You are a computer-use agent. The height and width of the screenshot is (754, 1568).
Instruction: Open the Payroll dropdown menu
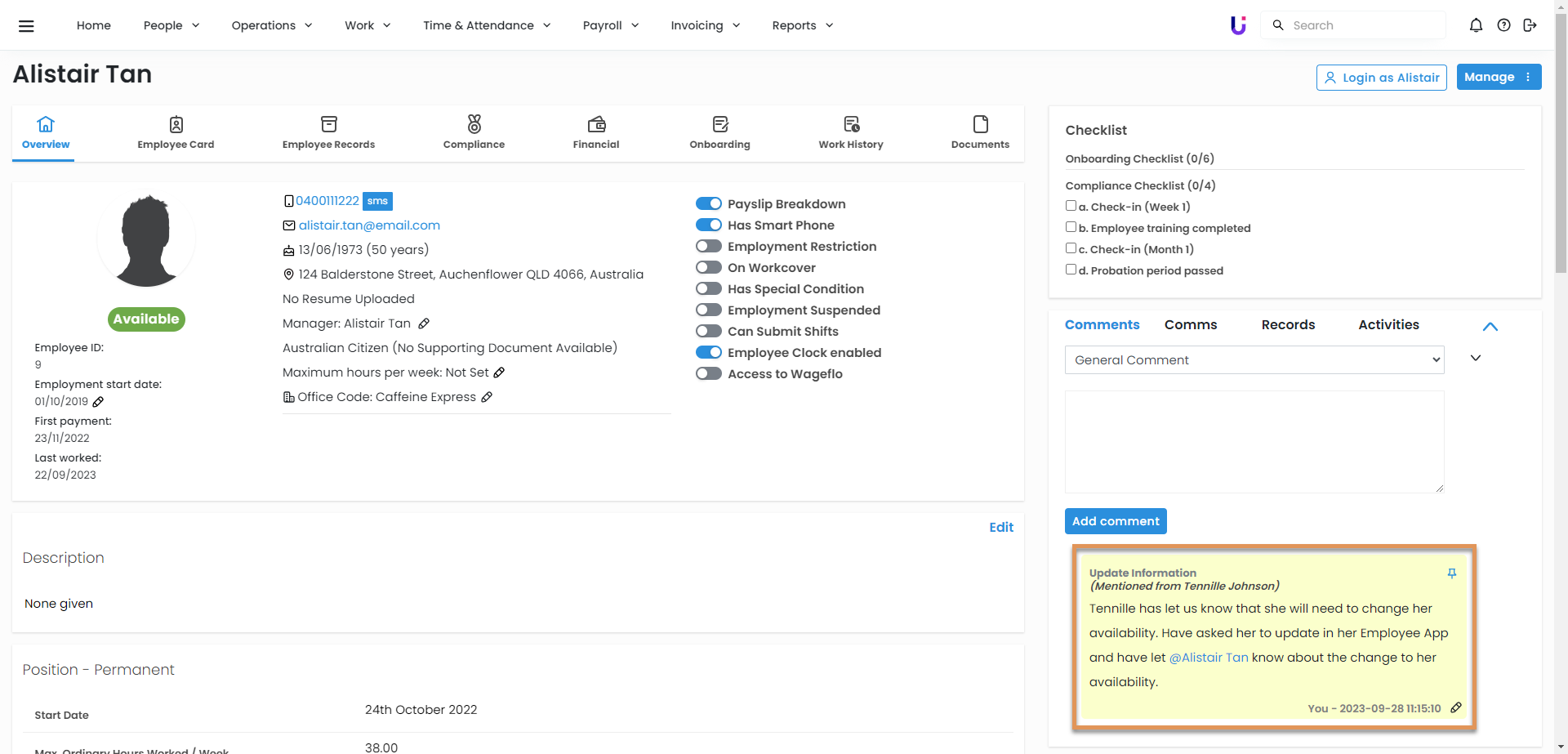coord(611,25)
